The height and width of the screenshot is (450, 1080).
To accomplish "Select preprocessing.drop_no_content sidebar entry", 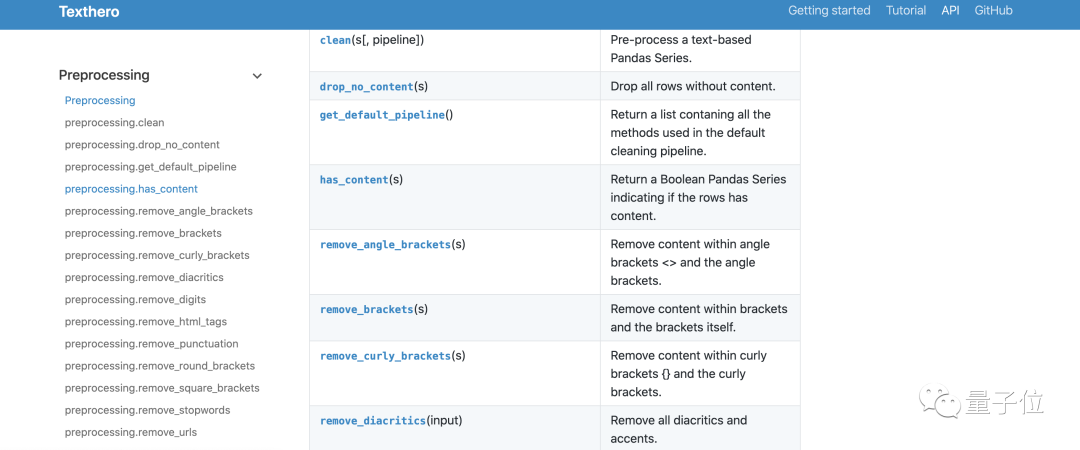I will click(x=142, y=145).
